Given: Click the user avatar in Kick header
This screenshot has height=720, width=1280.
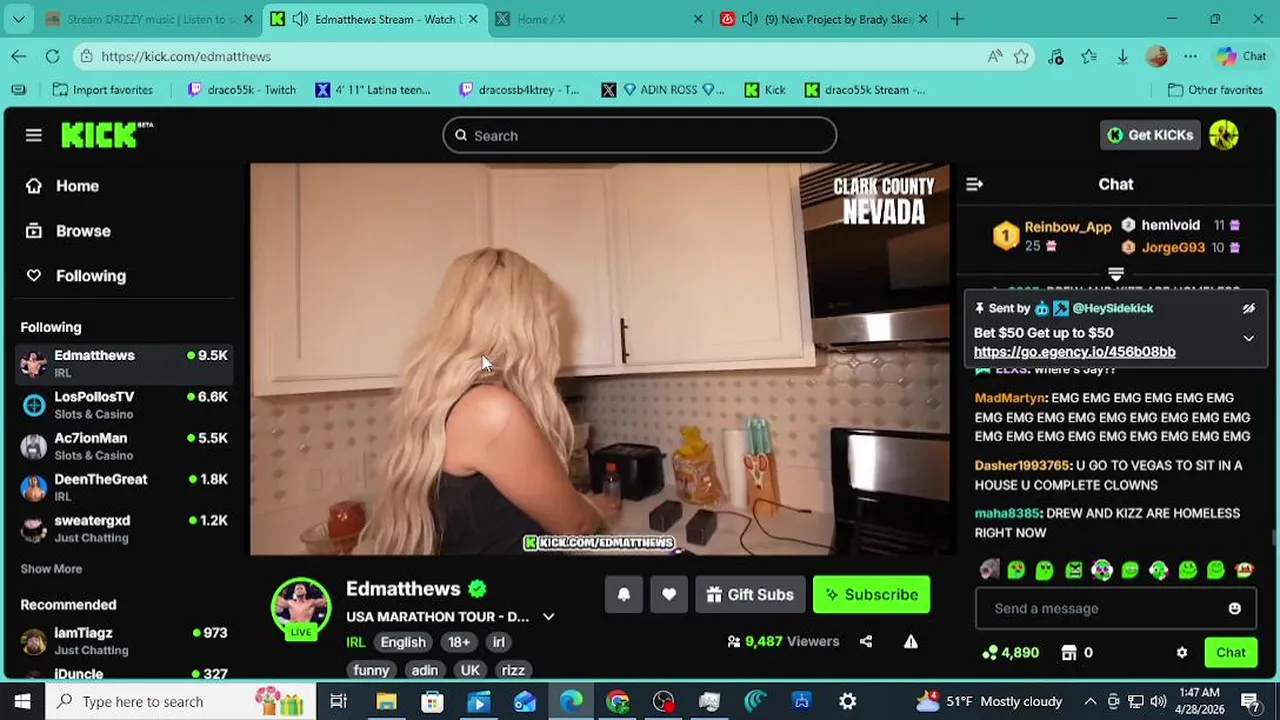Looking at the screenshot, I should tap(1224, 135).
